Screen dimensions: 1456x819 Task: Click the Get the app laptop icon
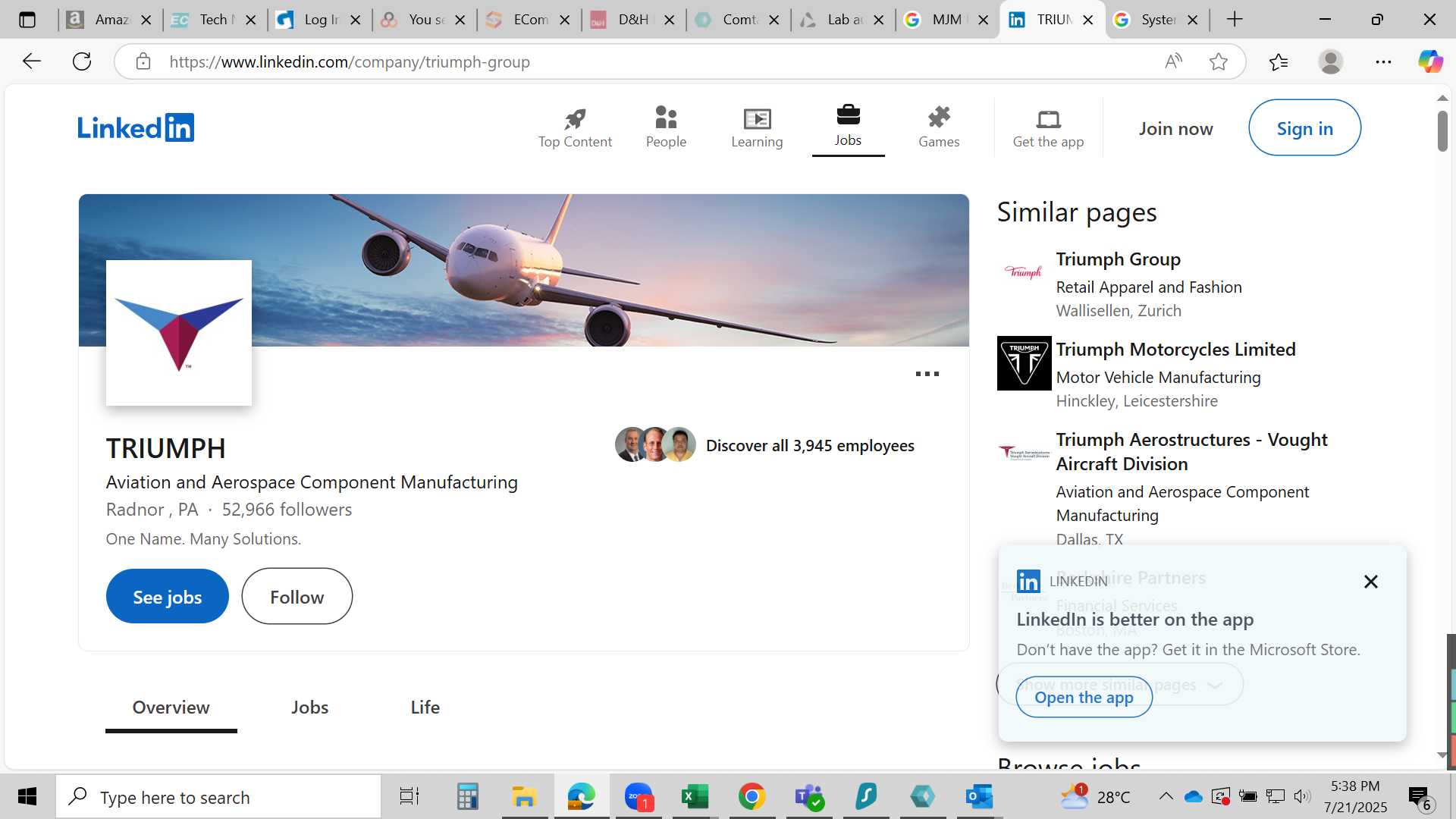pos(1048,119)
